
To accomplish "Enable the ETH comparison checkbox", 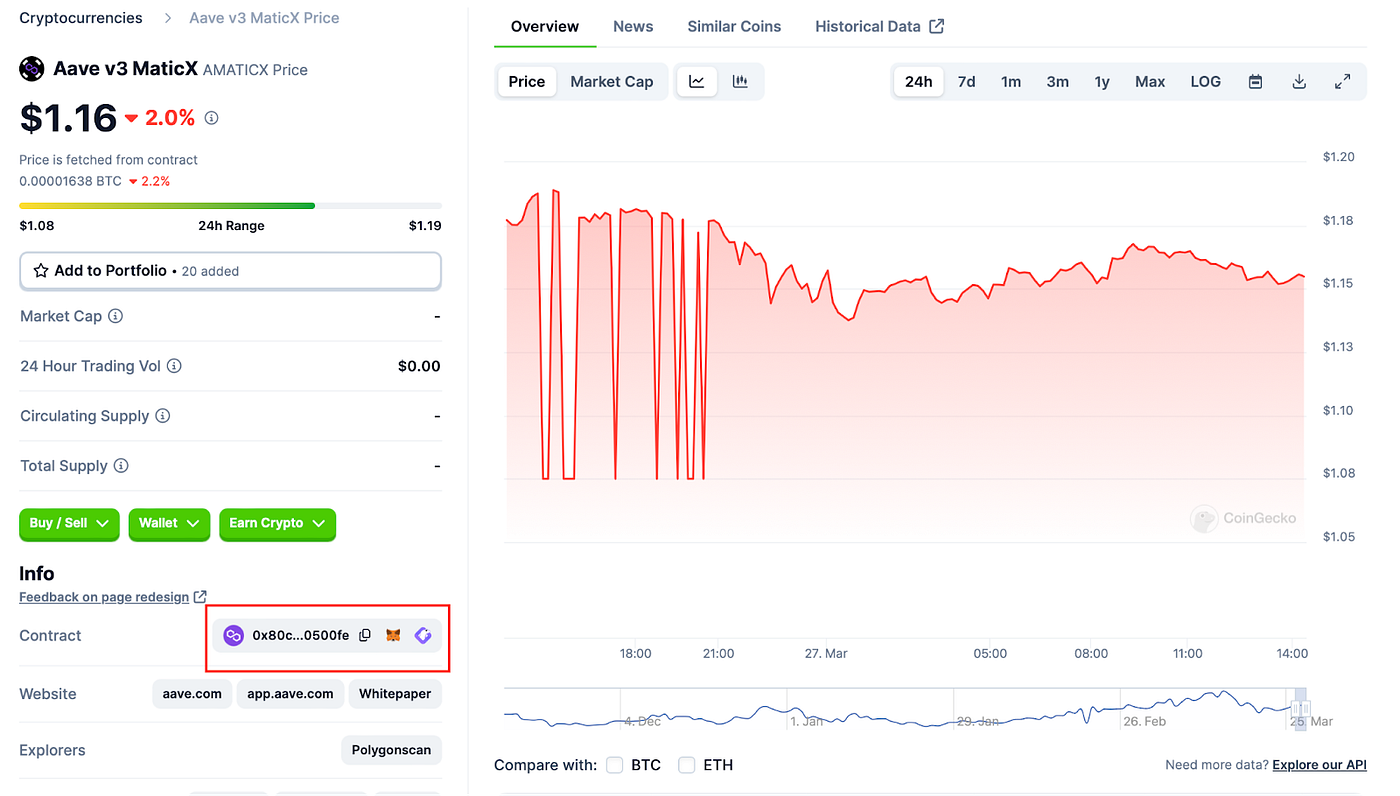I will tap(687, 764).
